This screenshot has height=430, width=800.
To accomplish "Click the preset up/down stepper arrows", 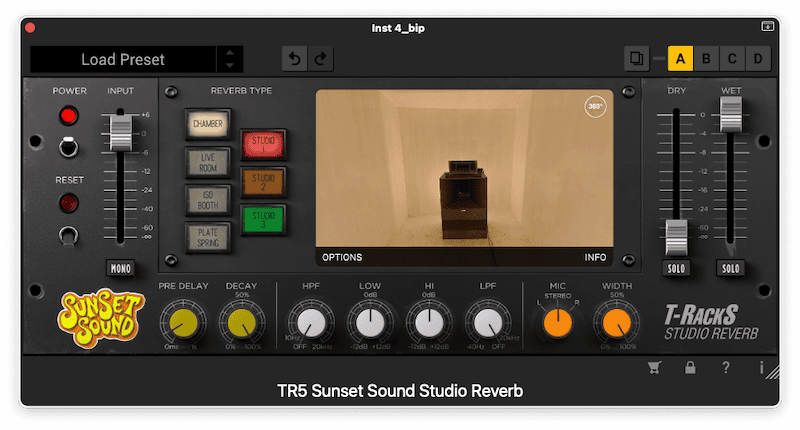I will pos(230,59).
